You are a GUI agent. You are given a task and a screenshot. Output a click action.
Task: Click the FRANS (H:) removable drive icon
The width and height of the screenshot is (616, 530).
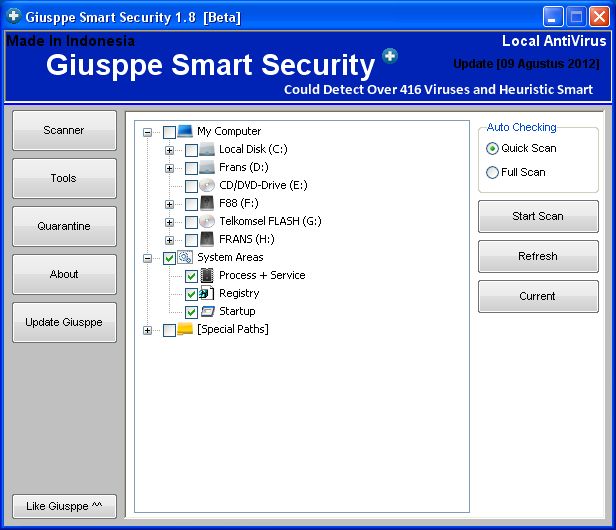point(207,239)
